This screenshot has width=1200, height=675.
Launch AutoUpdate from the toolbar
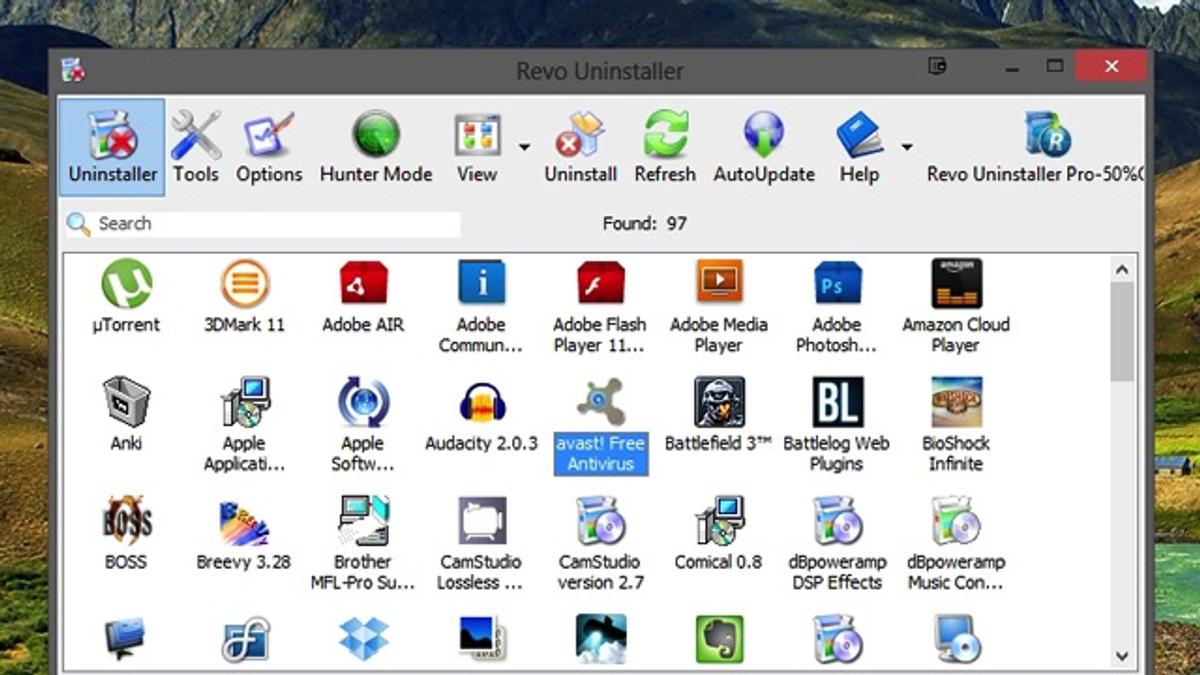764,147
